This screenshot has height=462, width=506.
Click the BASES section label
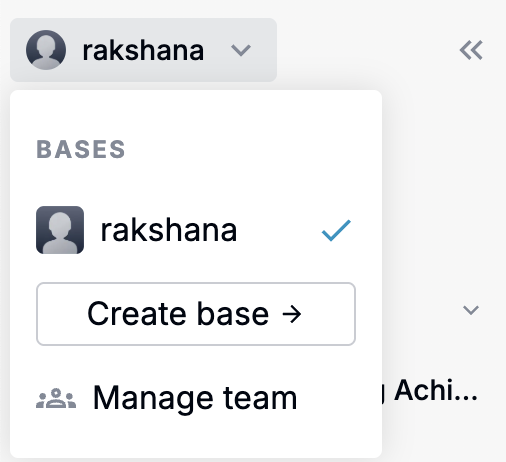[x=81, y=149]
